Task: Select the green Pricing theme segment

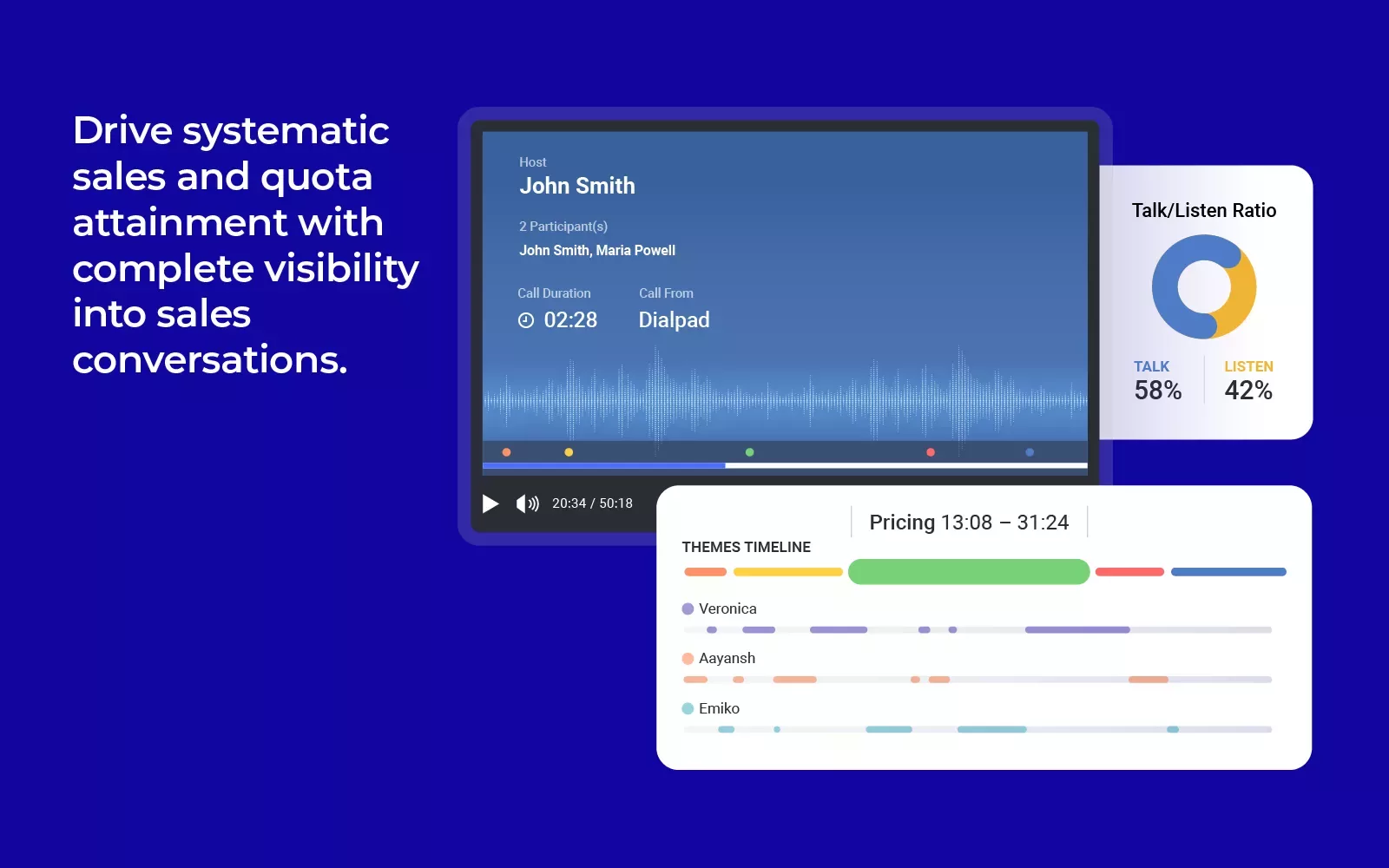Action: point(969,572)
